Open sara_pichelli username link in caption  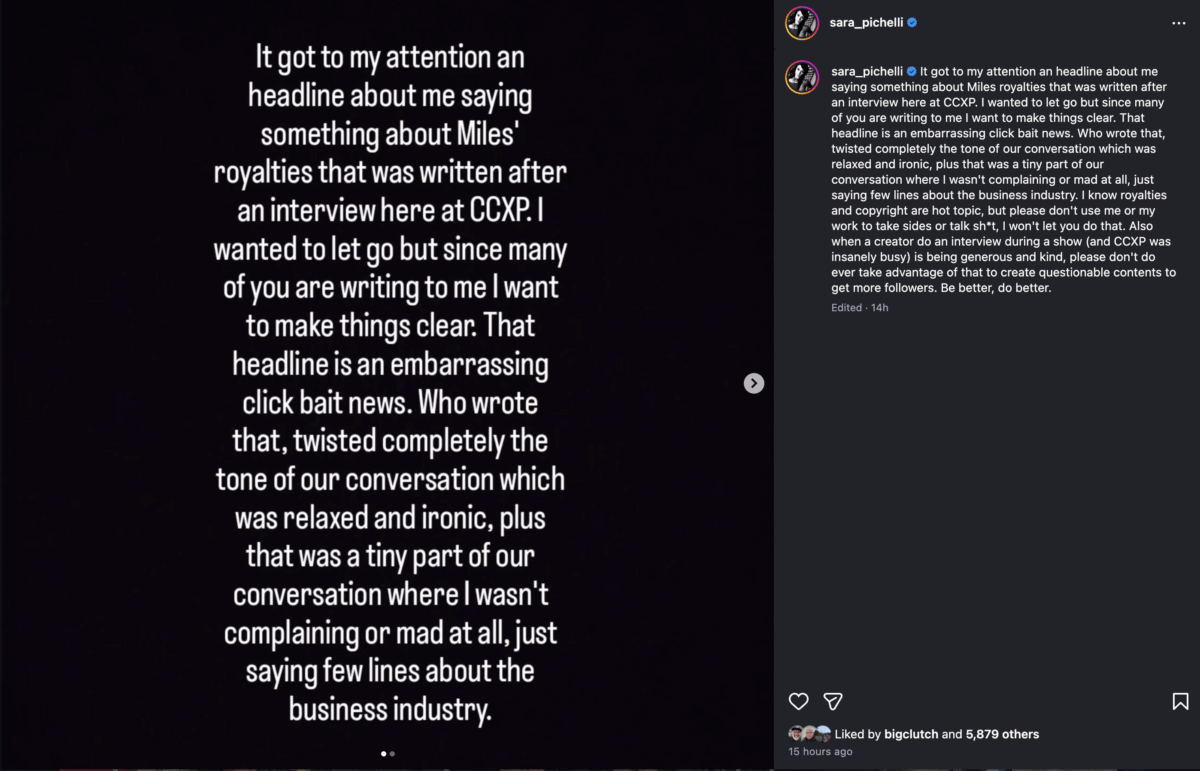(x=866, y=72)
